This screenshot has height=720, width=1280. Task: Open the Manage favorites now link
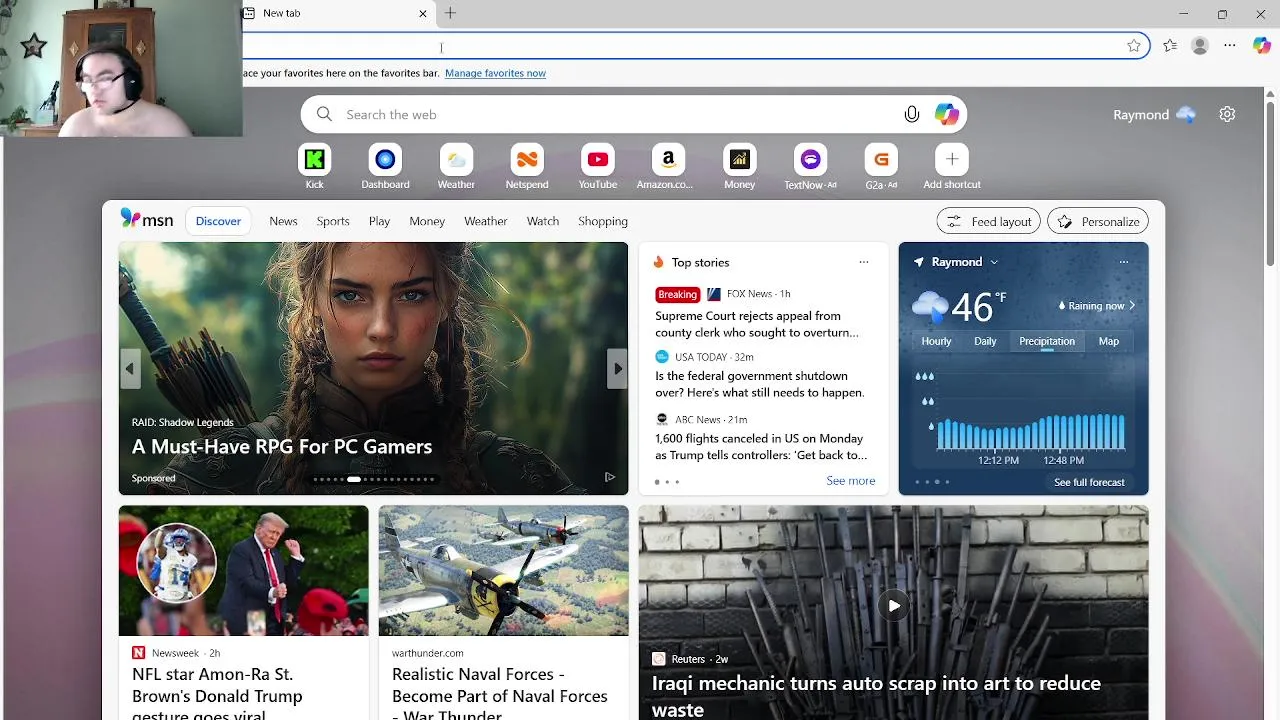coord(495,73)
